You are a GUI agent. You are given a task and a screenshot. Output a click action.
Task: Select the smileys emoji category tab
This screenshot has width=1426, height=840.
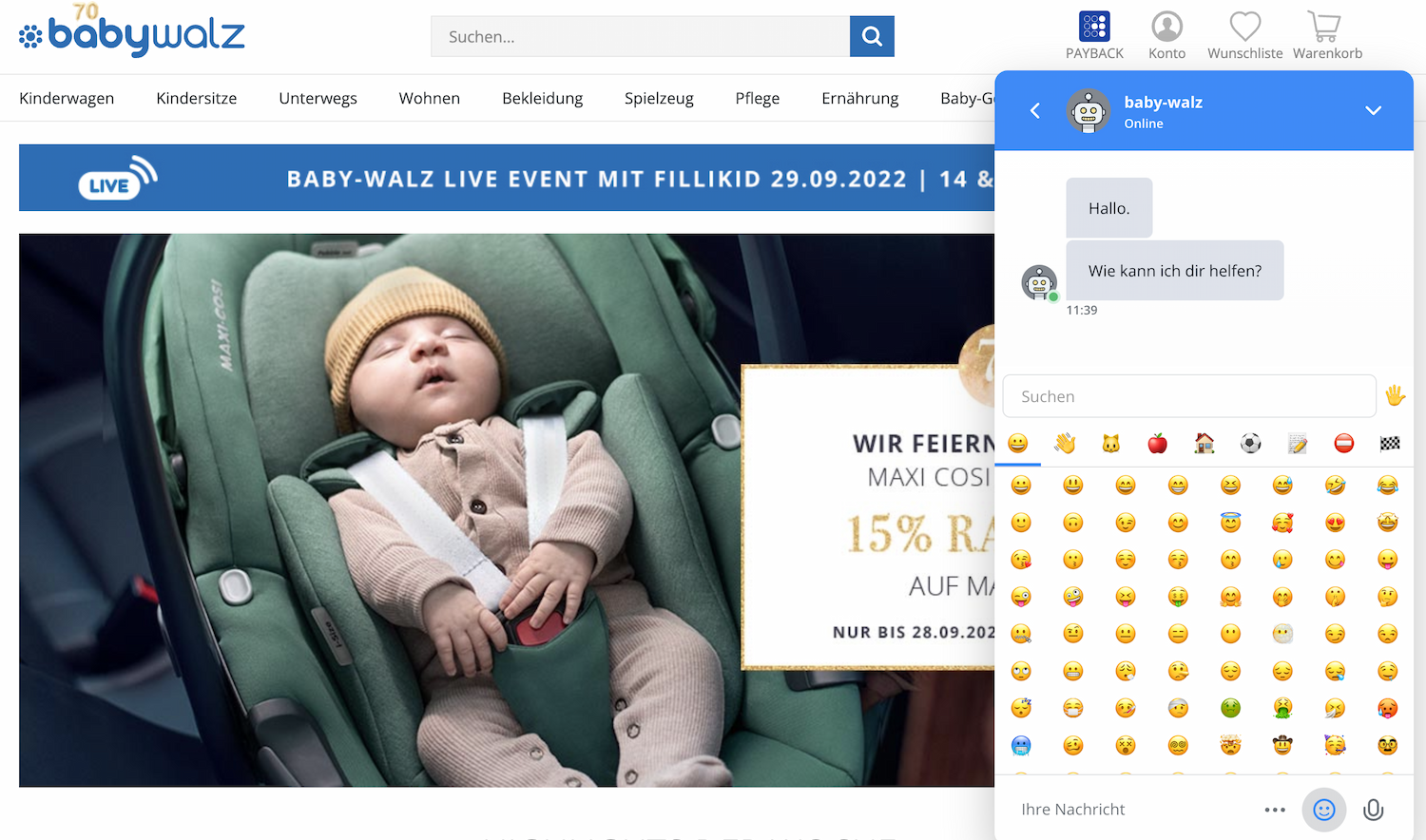(1018, 443)
